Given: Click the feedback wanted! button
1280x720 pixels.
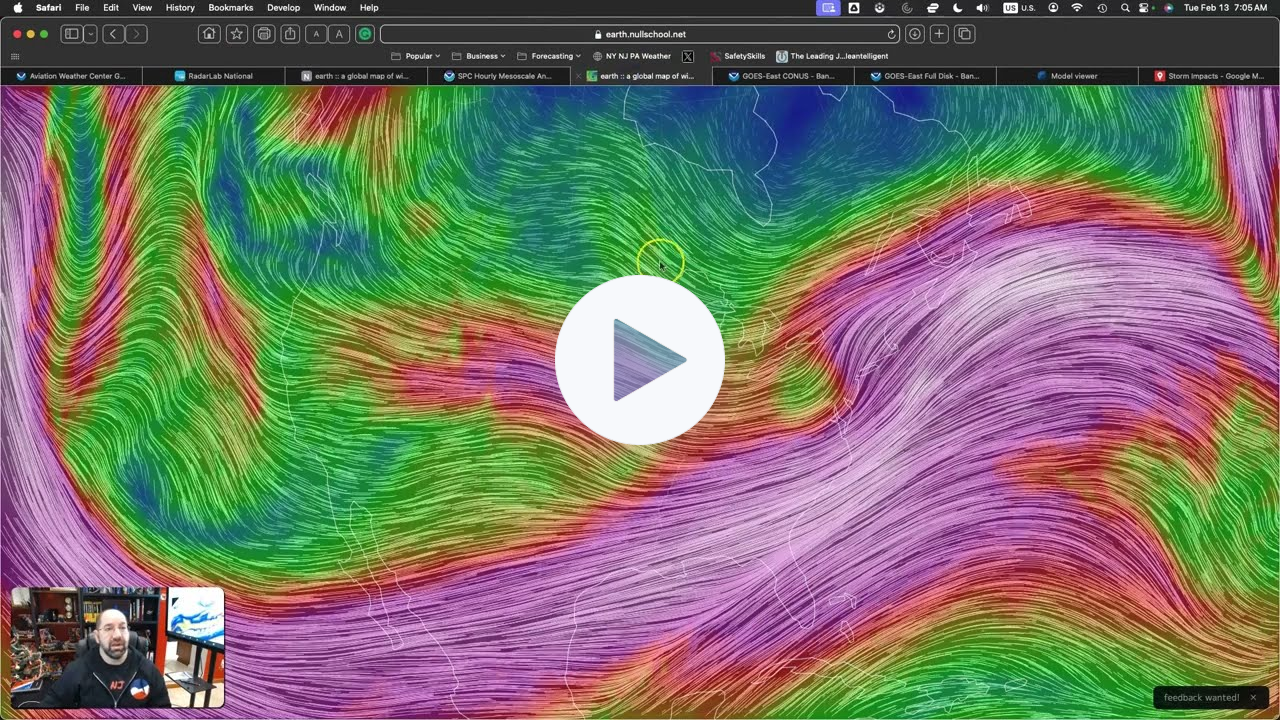Looking at the screenshot, I should (x=1201, y=697).
